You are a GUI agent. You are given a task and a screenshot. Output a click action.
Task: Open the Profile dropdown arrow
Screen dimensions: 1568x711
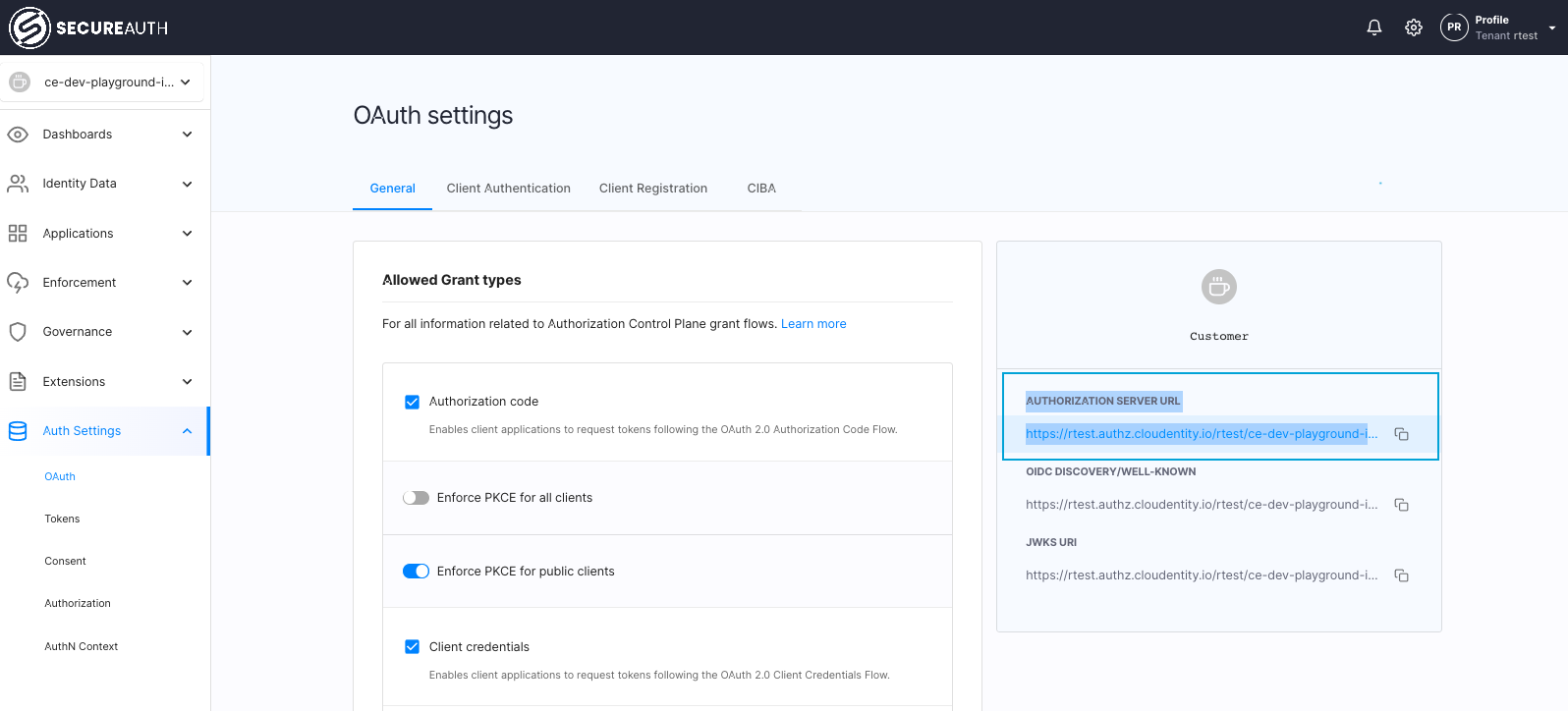[1552, 28]
